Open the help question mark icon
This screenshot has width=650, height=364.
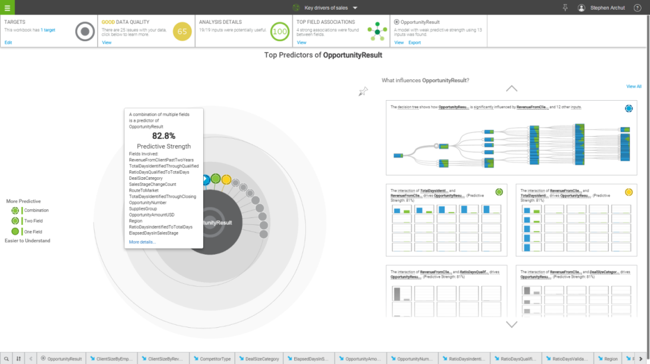638,8
